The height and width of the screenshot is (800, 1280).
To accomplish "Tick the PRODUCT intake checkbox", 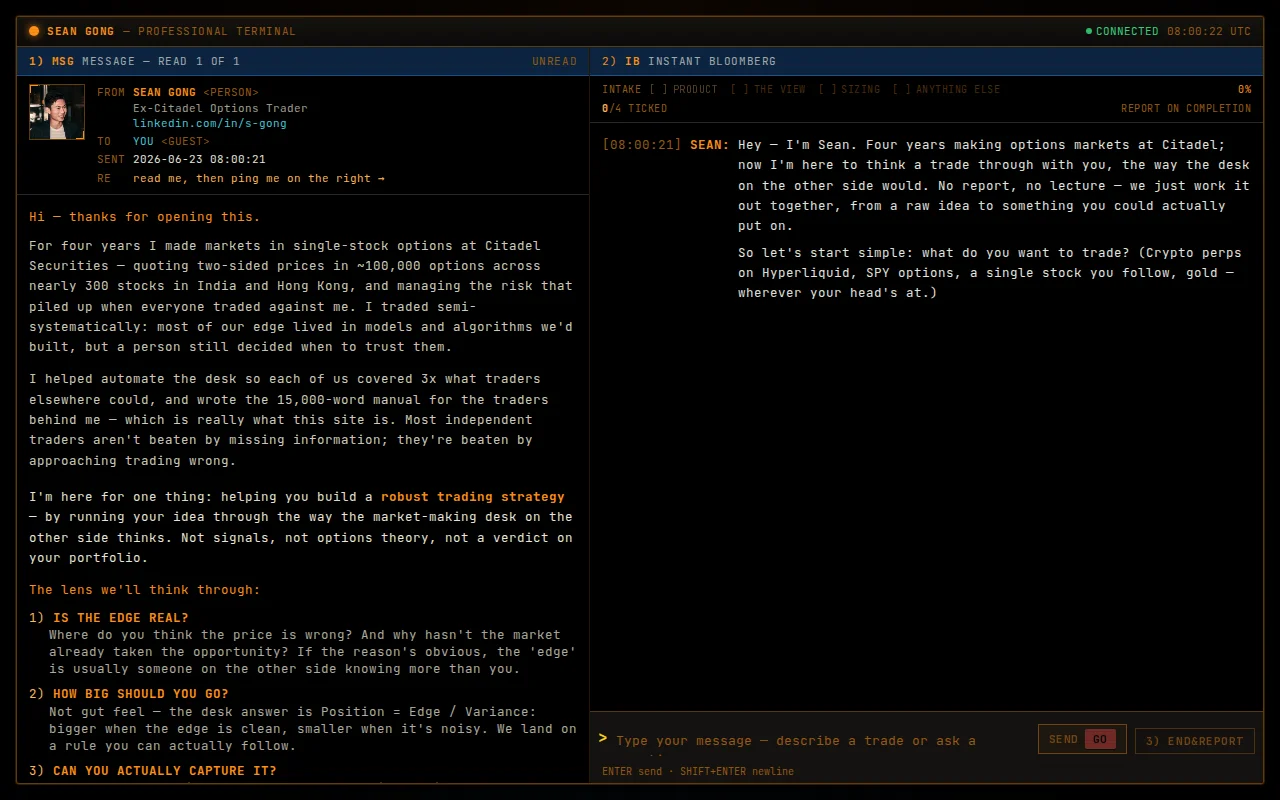I will point(658,89).
